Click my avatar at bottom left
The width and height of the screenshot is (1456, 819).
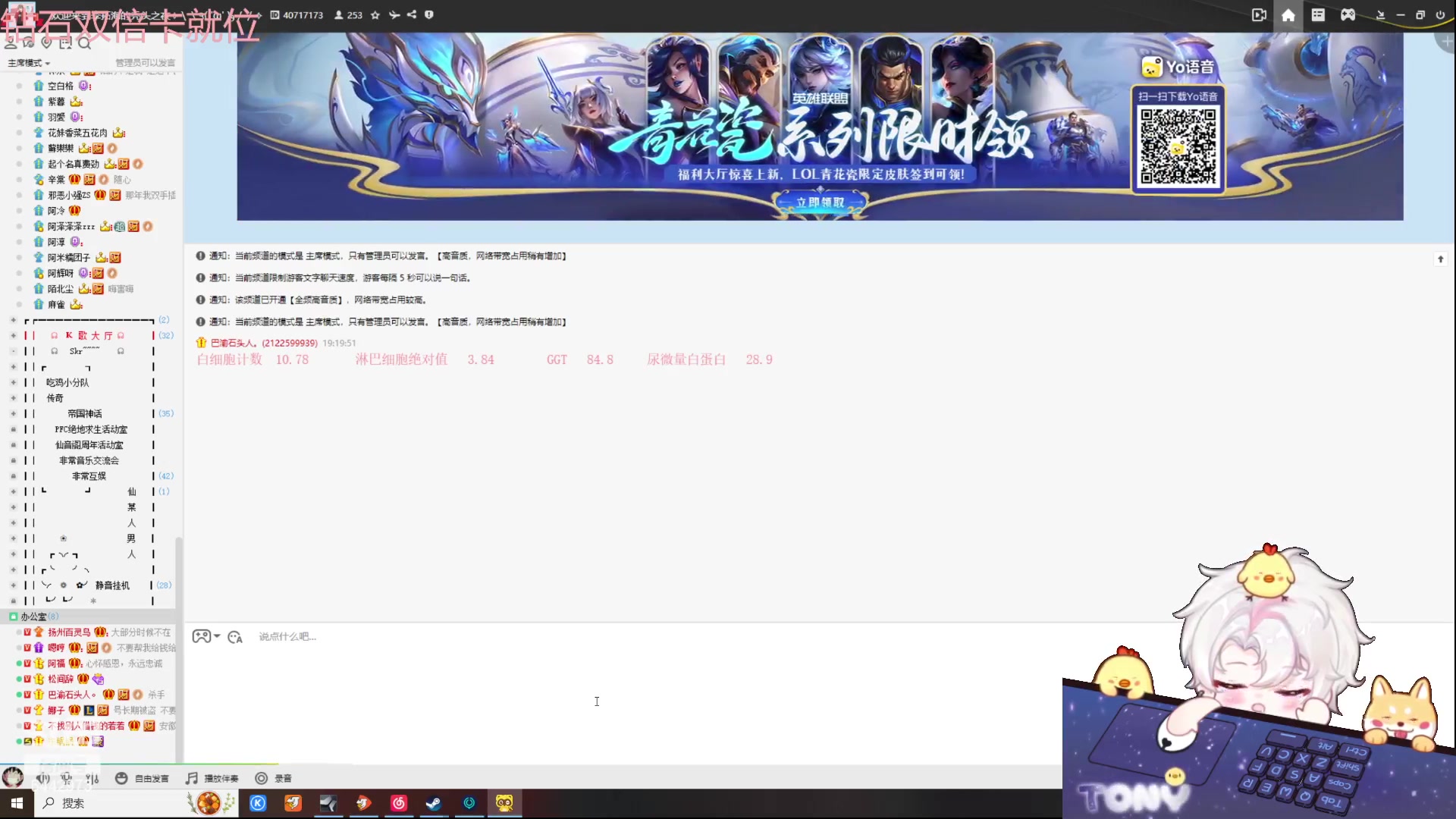[x=12, y=777]
